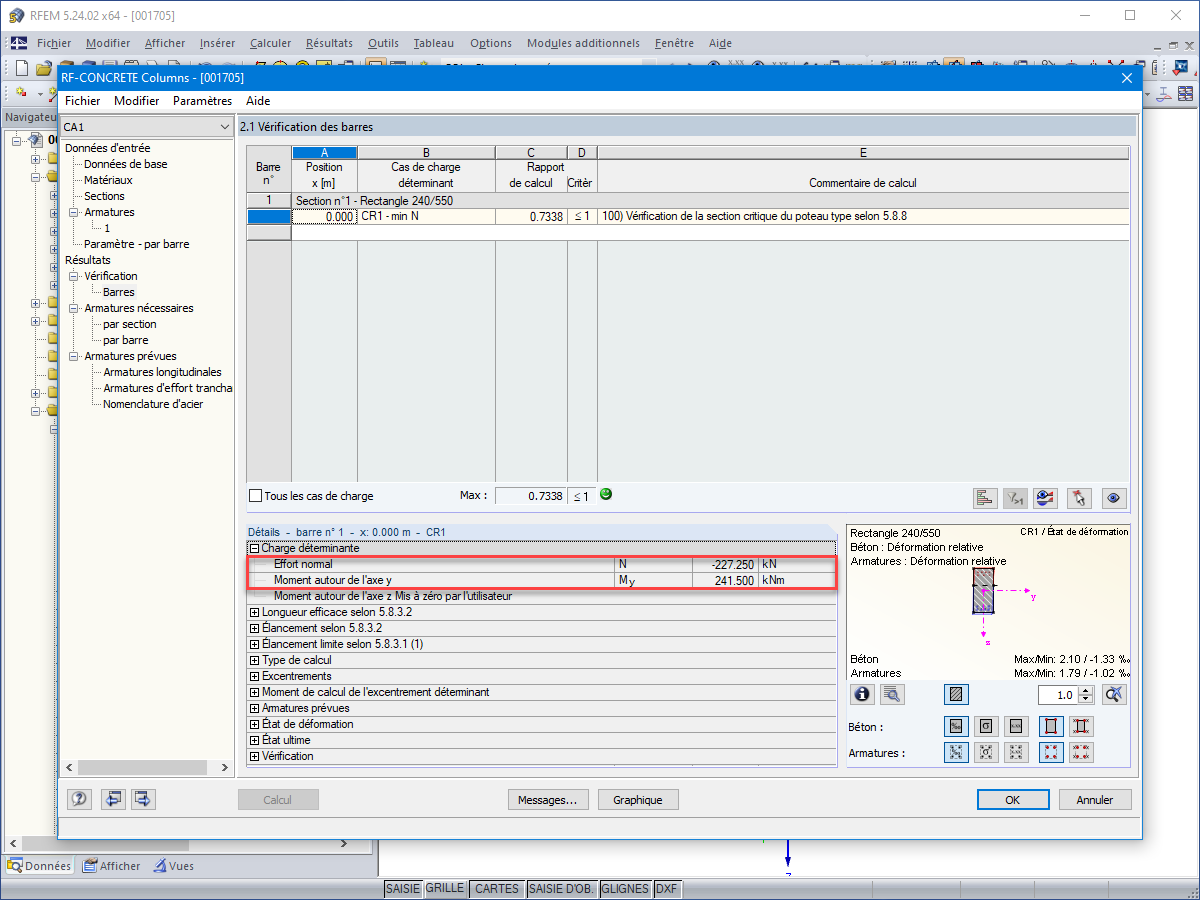The height and width of the screenshot is (900, 1200).
Task: Open dialog Aide menu
Action: pyautogui.click(x=258, y=101)
